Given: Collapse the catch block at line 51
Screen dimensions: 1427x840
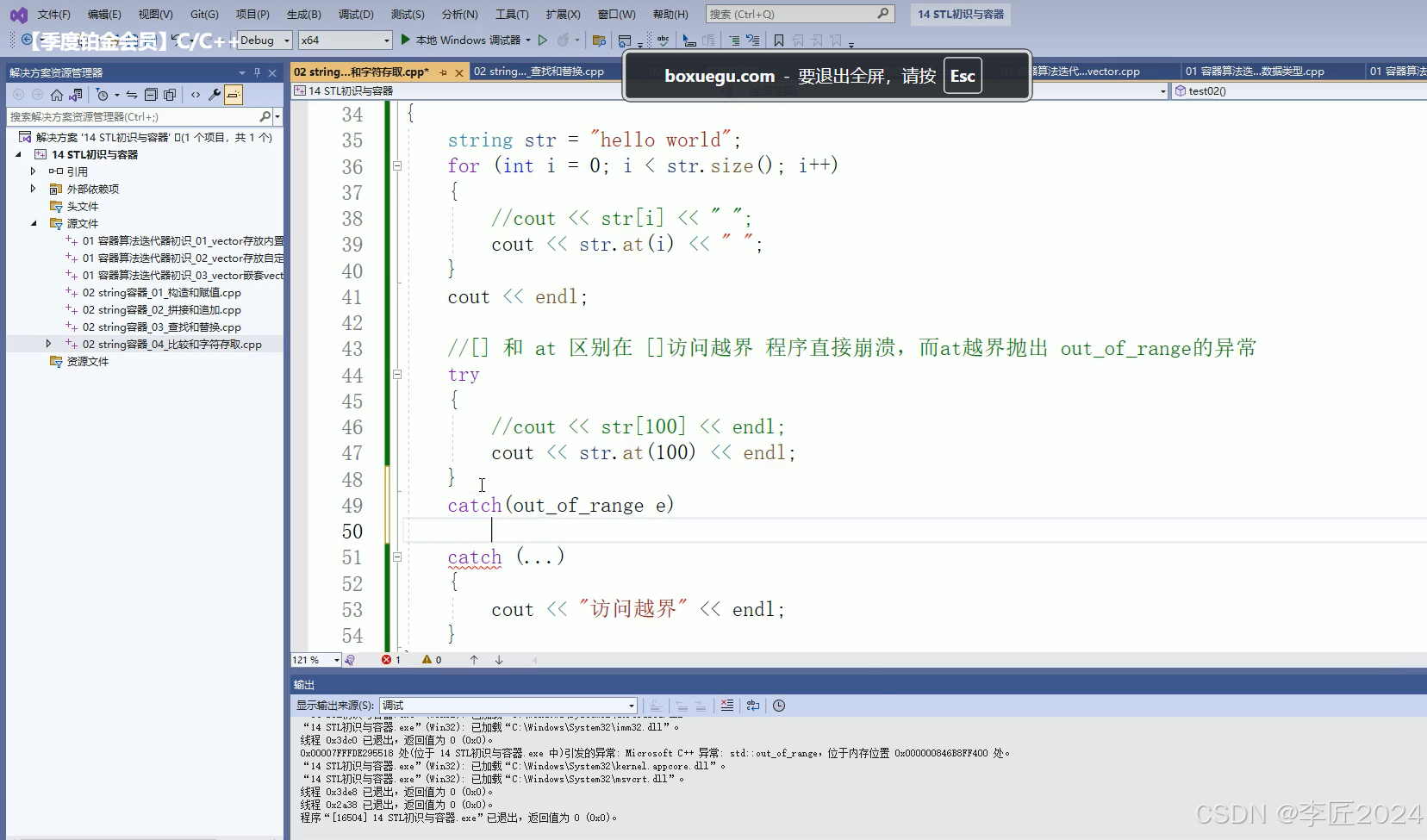Looking at the screenshot, I should [397, 557].
